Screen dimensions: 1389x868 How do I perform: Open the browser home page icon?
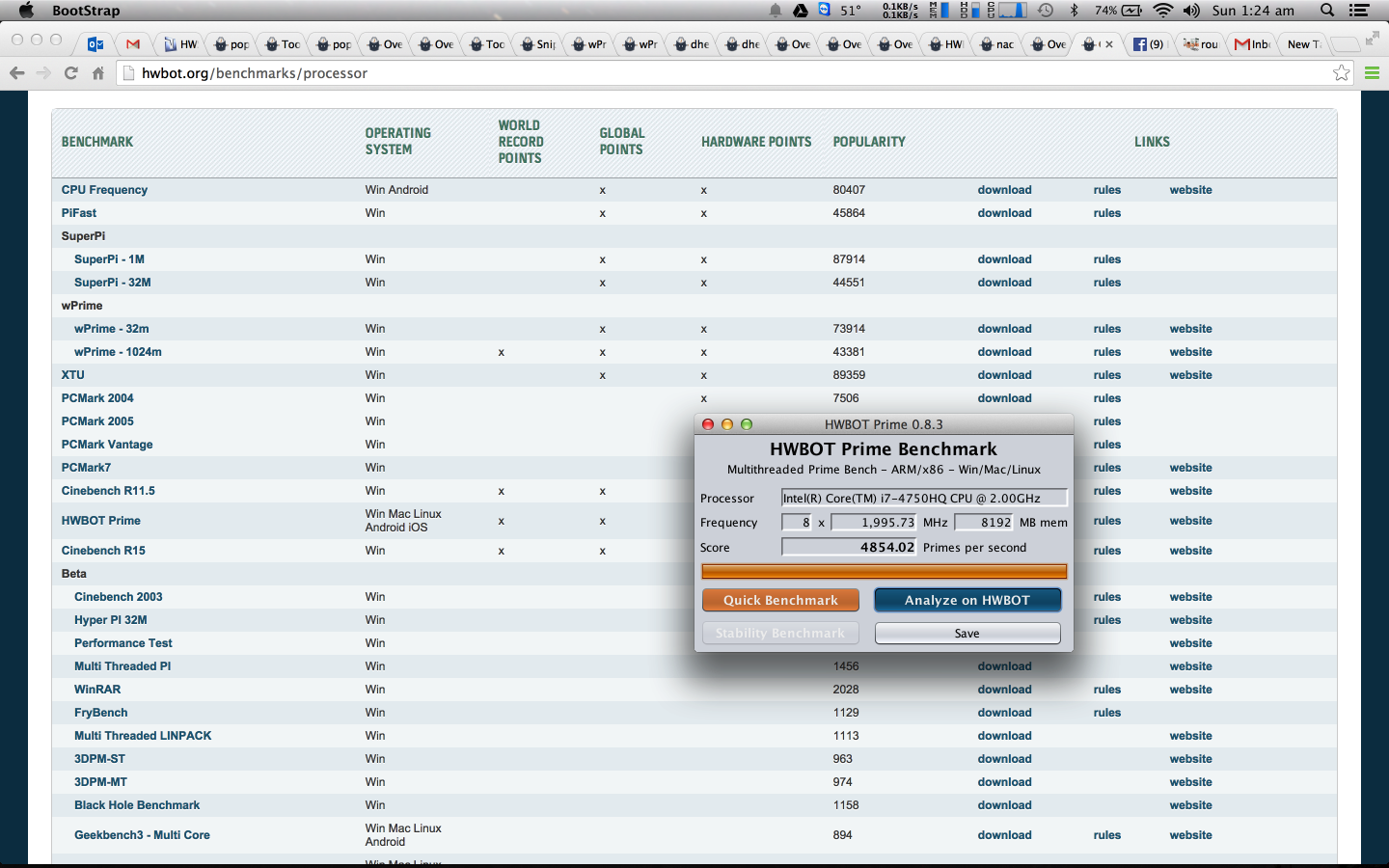point(97,73)
